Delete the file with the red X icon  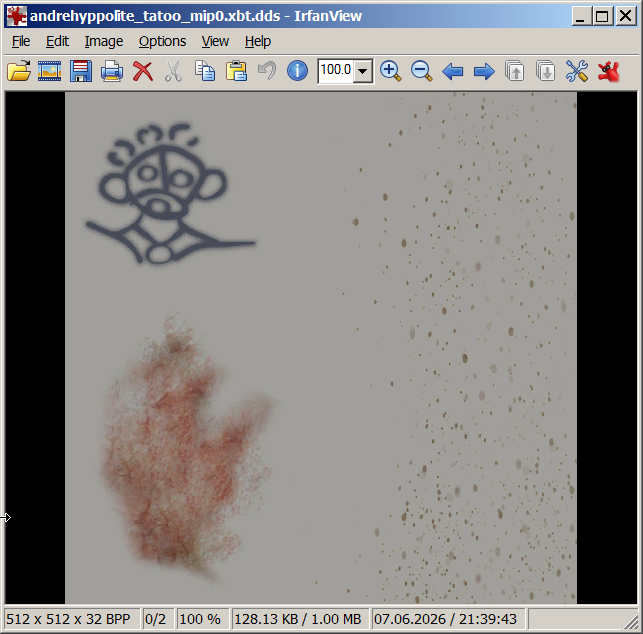pos(143,71)
